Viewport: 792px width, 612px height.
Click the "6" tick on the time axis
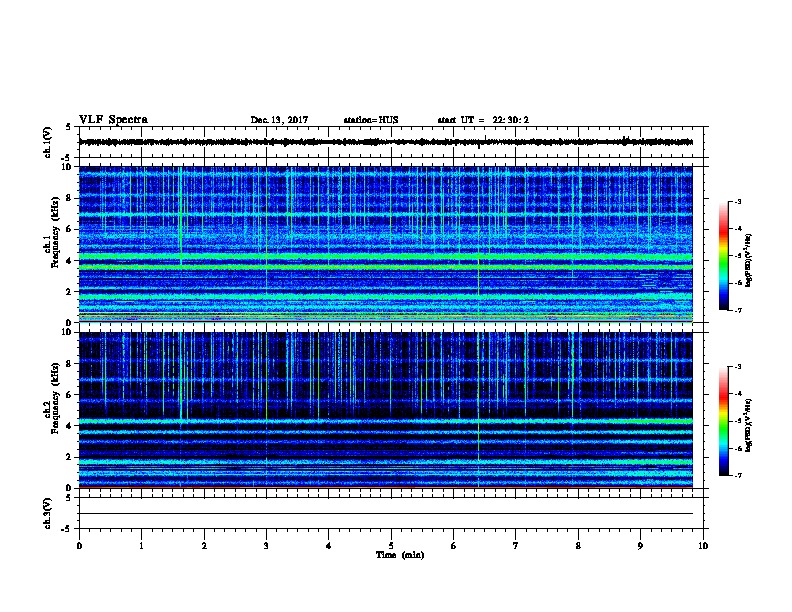[x=453, y=546]
